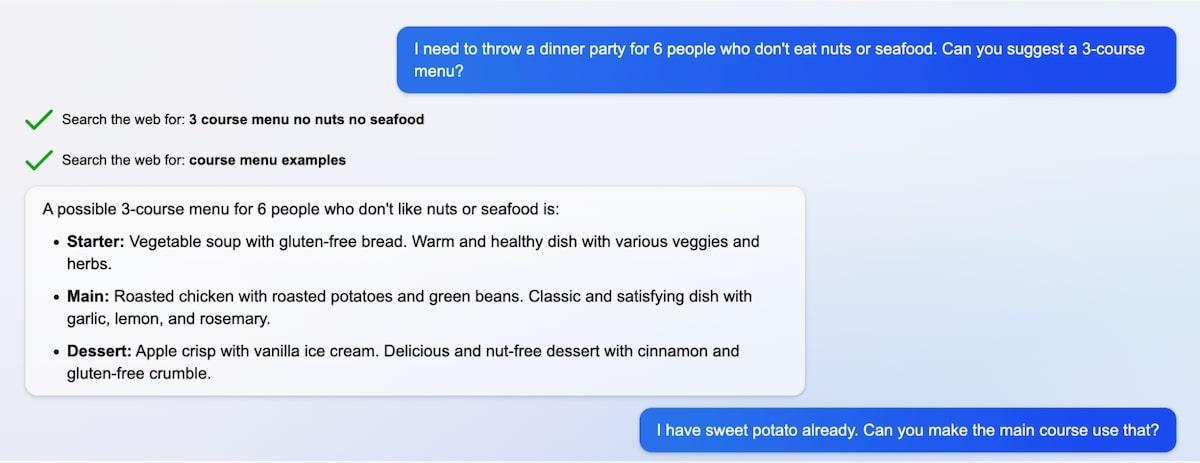Click the first 'Search the web for:' label
1200x463 pixels.
[123, 120]
